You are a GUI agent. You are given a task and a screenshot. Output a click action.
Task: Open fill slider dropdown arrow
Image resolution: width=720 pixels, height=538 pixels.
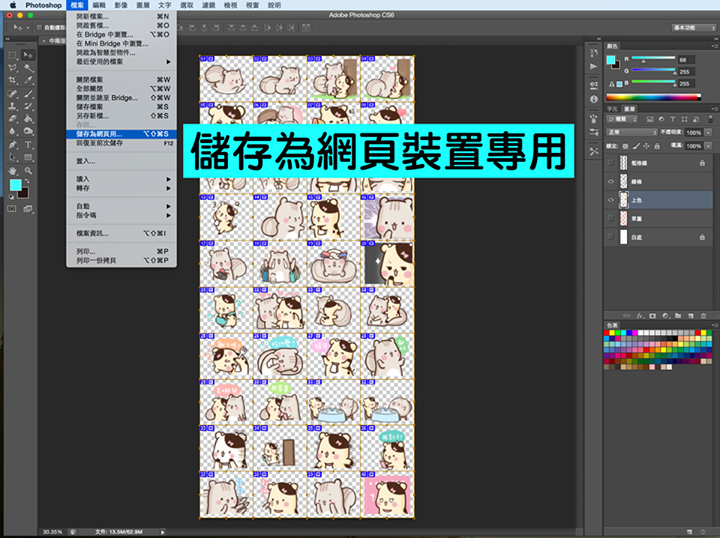(709, 146)
